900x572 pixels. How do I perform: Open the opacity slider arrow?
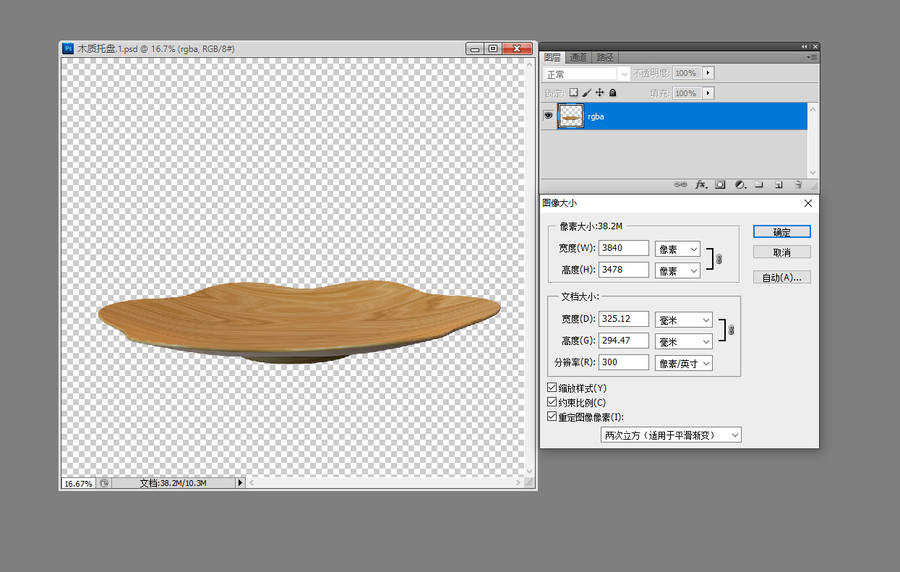(x=708, y=73)
